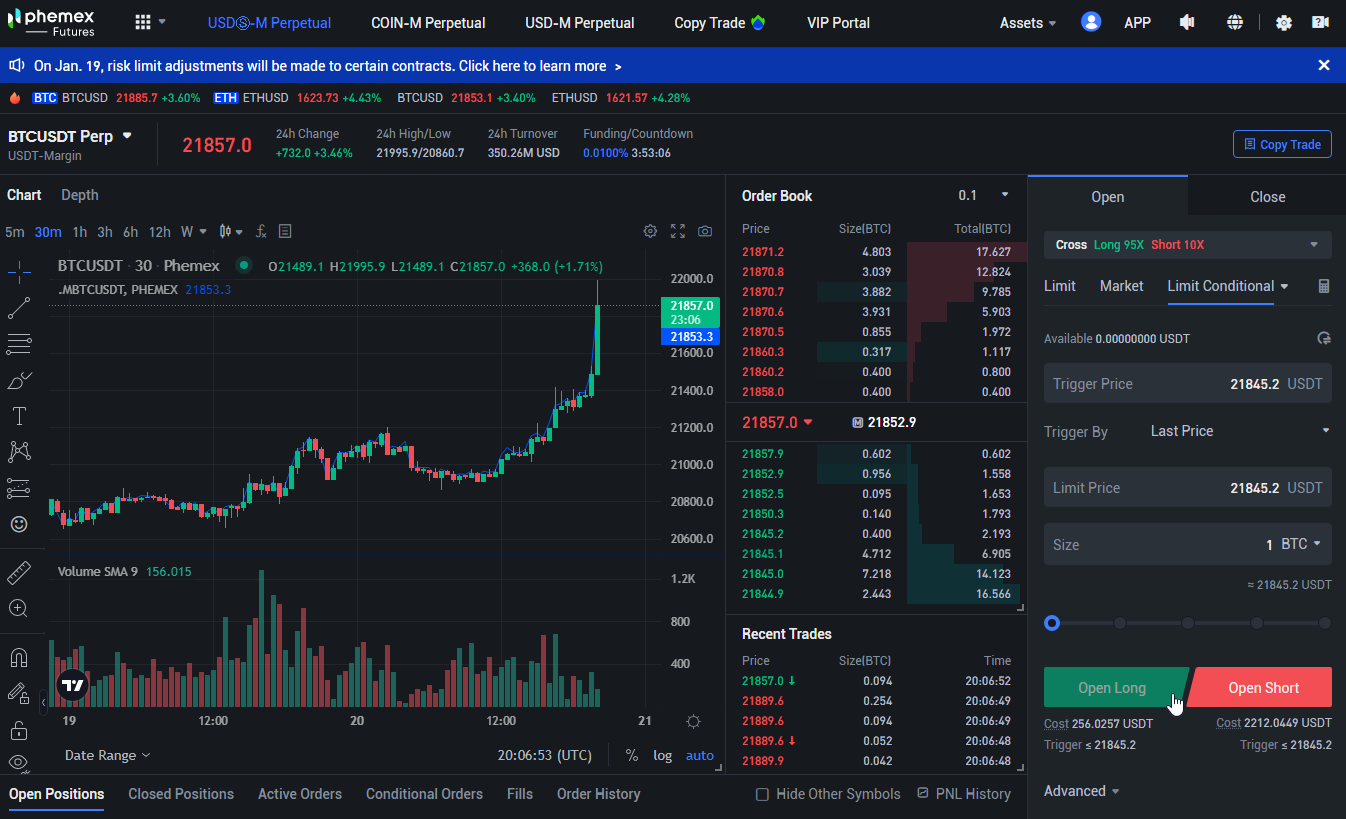
Task: Click the leverage slider handle
Action: click(x=1052, y=623)
